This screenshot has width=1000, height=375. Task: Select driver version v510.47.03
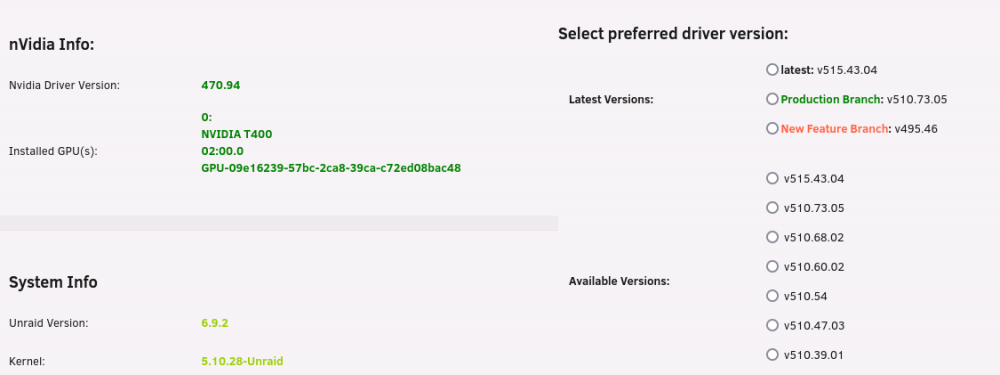point(772,325)
